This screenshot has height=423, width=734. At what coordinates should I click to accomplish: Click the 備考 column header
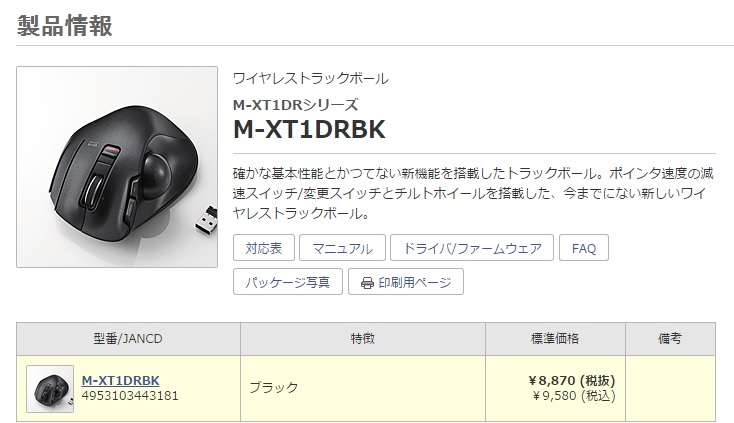[670, 338]
